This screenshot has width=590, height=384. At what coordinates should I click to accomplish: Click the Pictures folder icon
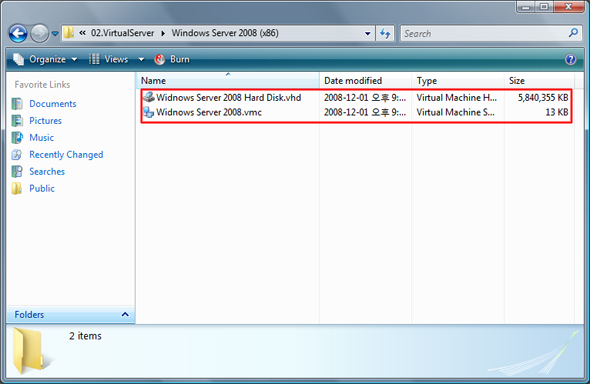[x=17, y=121]
